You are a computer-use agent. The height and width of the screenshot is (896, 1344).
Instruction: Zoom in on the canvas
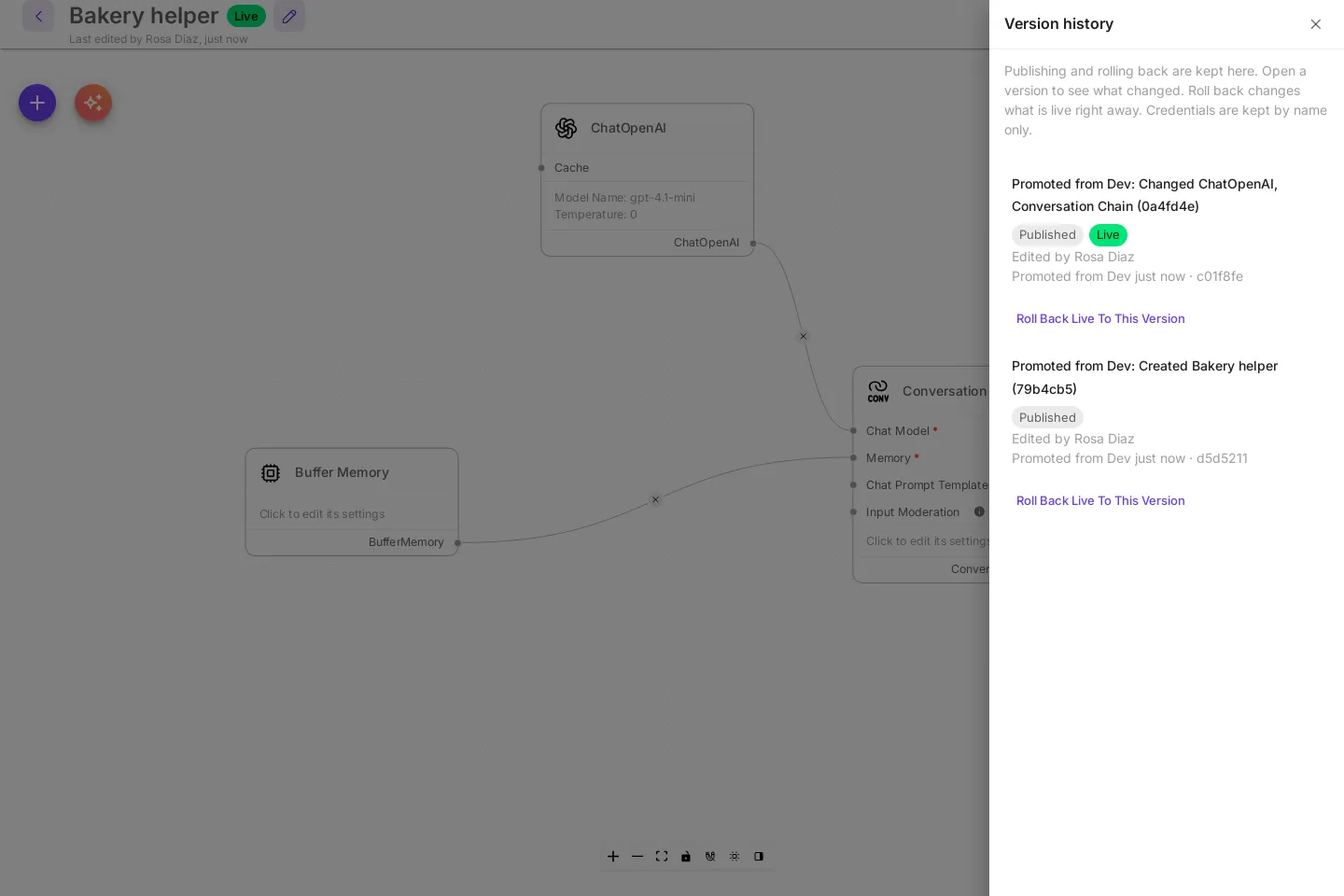coord(613,856)
